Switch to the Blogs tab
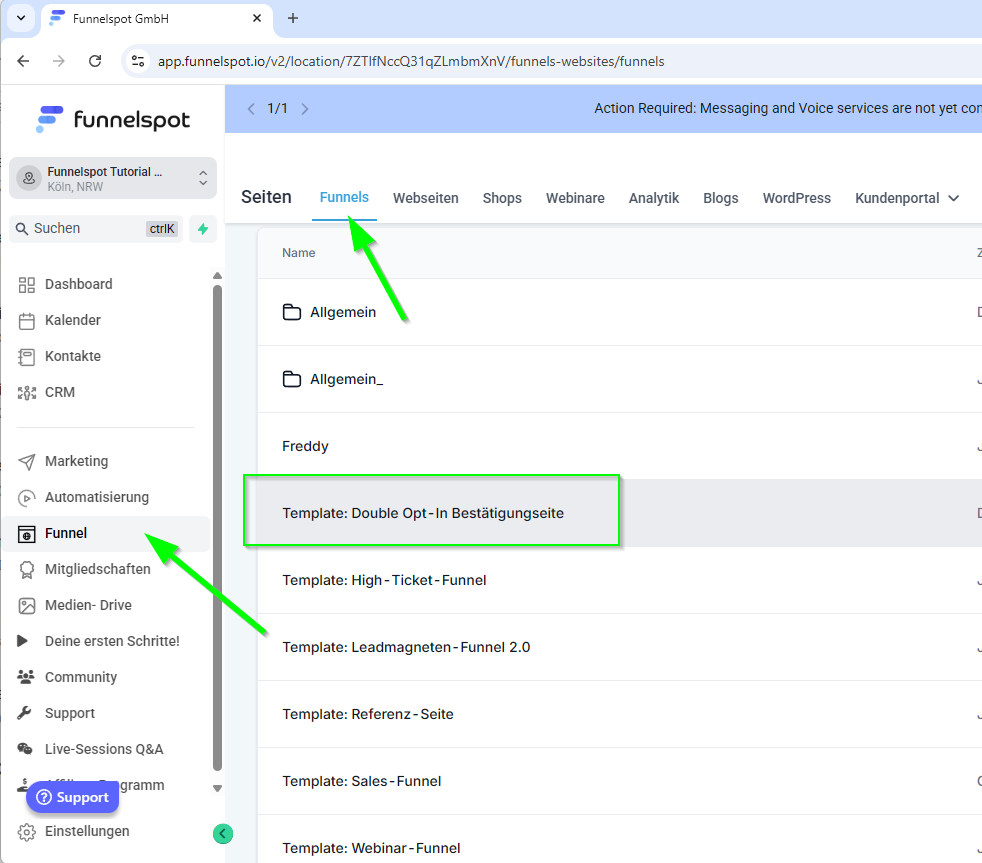The width and height of the screenshot is (982, 863). [x=721, y=199]
